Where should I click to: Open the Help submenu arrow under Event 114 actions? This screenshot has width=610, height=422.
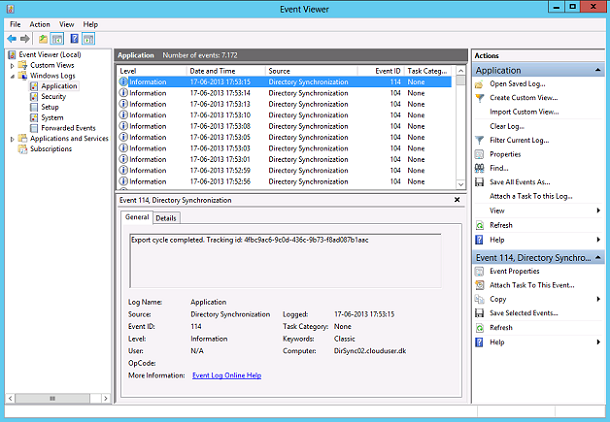598,342
